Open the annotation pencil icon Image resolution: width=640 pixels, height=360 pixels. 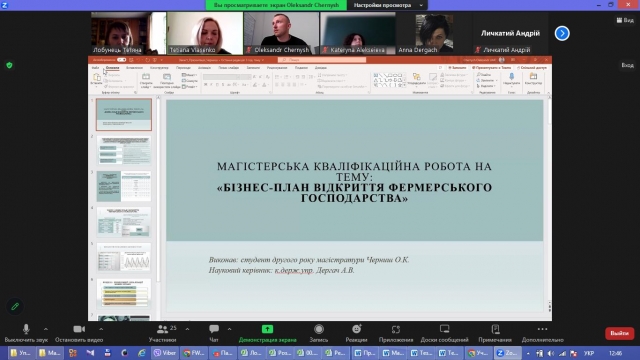click(15, 306)
